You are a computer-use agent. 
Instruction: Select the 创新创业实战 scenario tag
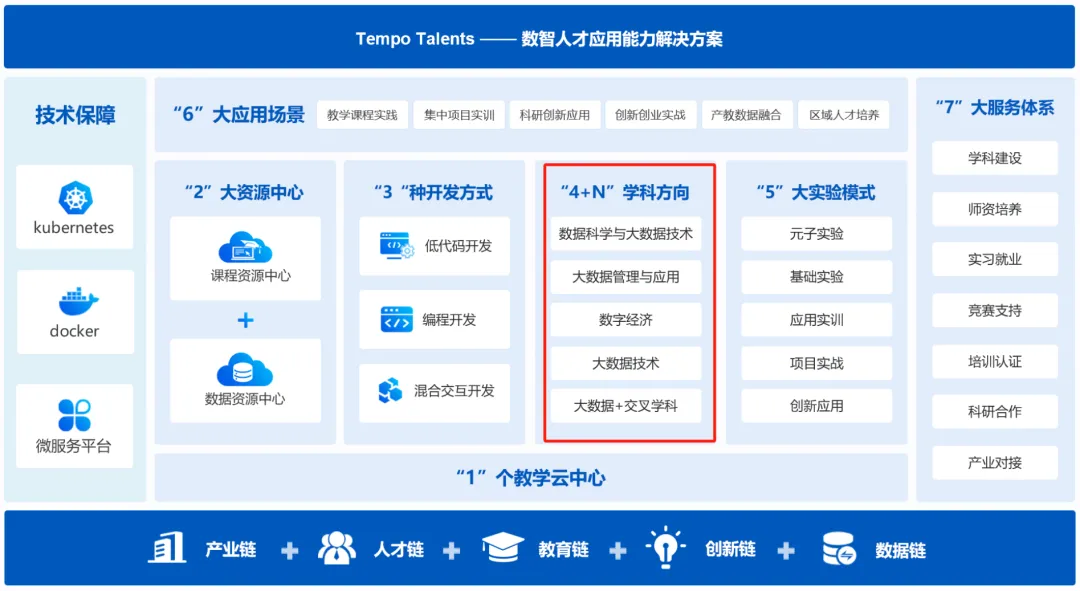click(x=650, y=115)
